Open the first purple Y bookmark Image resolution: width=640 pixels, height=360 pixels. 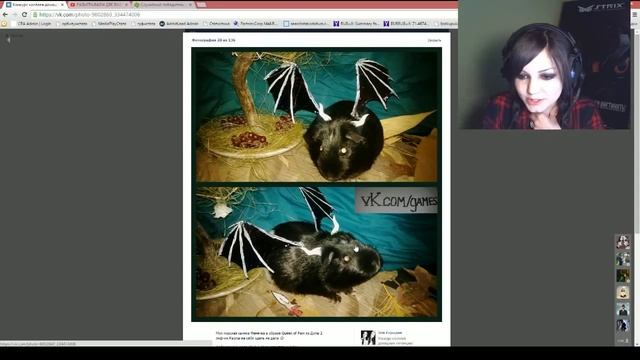coord(356,24)
